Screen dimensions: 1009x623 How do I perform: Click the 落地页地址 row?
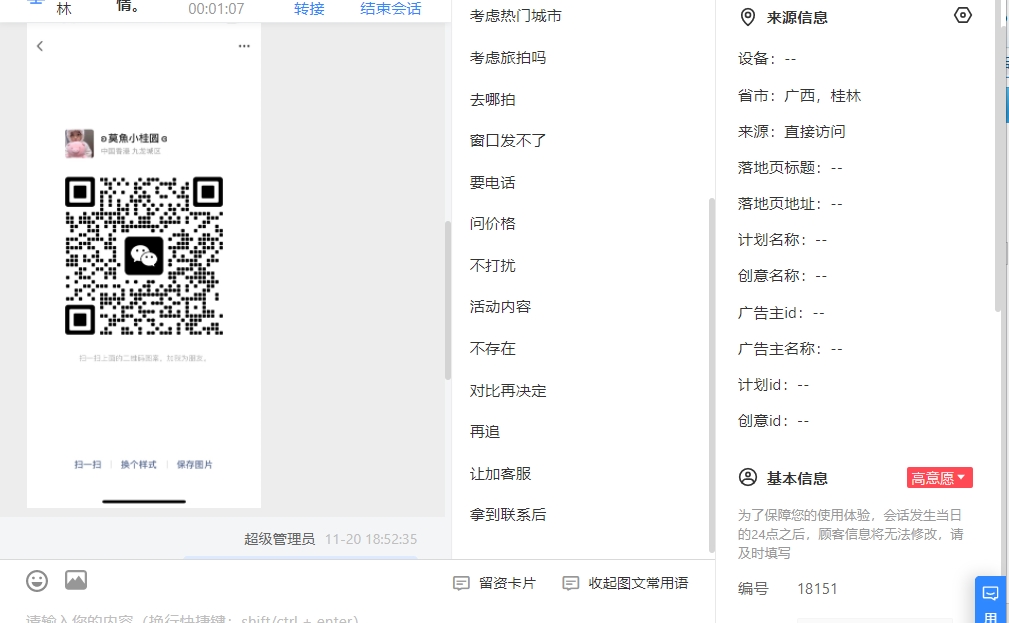(790, 204)
